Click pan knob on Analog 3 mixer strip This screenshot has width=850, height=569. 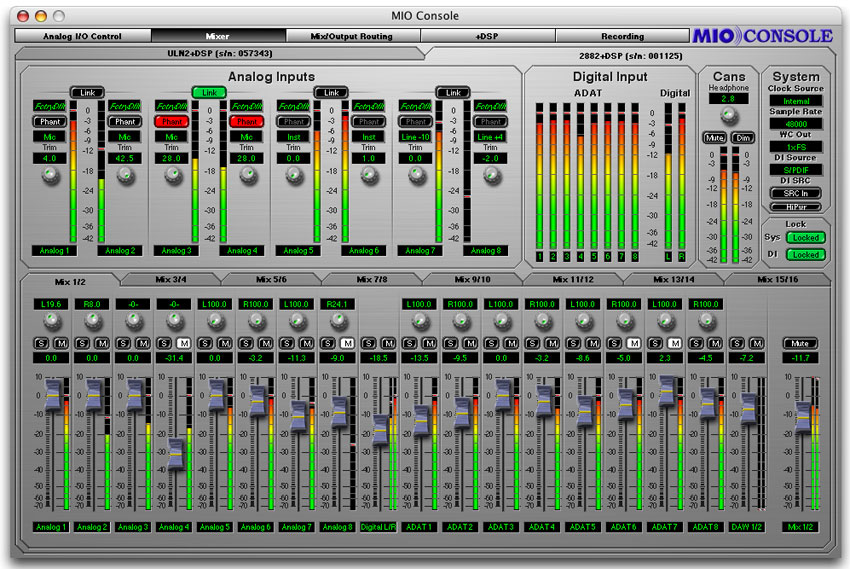[x=133, y=321]
